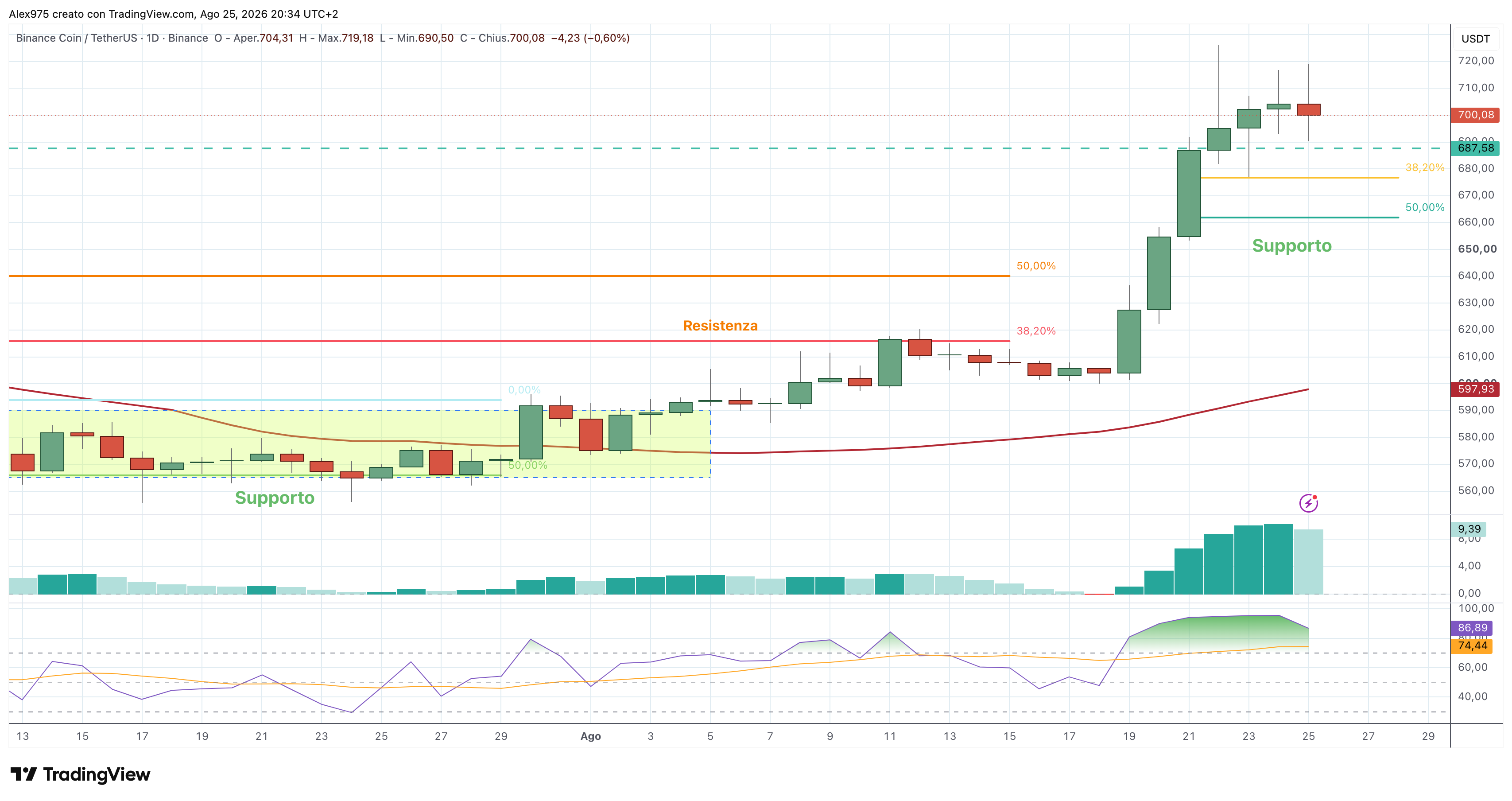
Task: Click the '−4,23 (−0,60%)' change value
Action: (x=590, y=38)
